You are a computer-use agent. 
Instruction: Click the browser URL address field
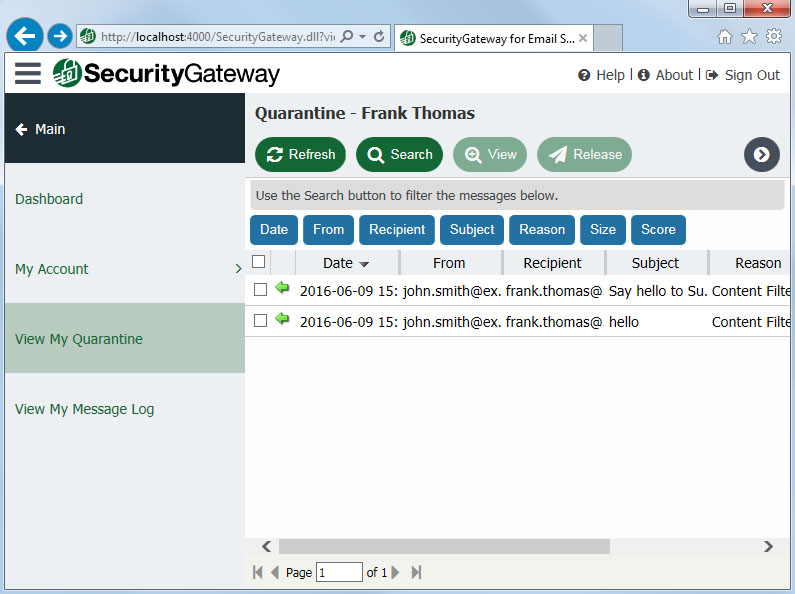coord(218,36)
